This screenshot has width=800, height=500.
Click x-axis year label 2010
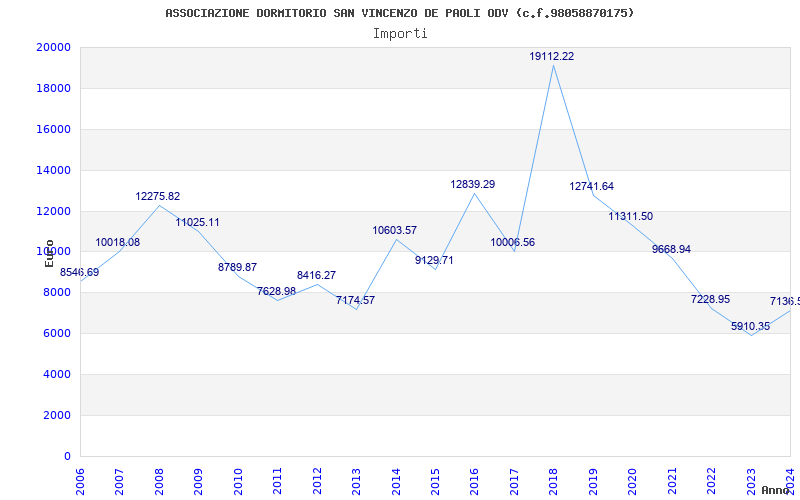point(238,482)
